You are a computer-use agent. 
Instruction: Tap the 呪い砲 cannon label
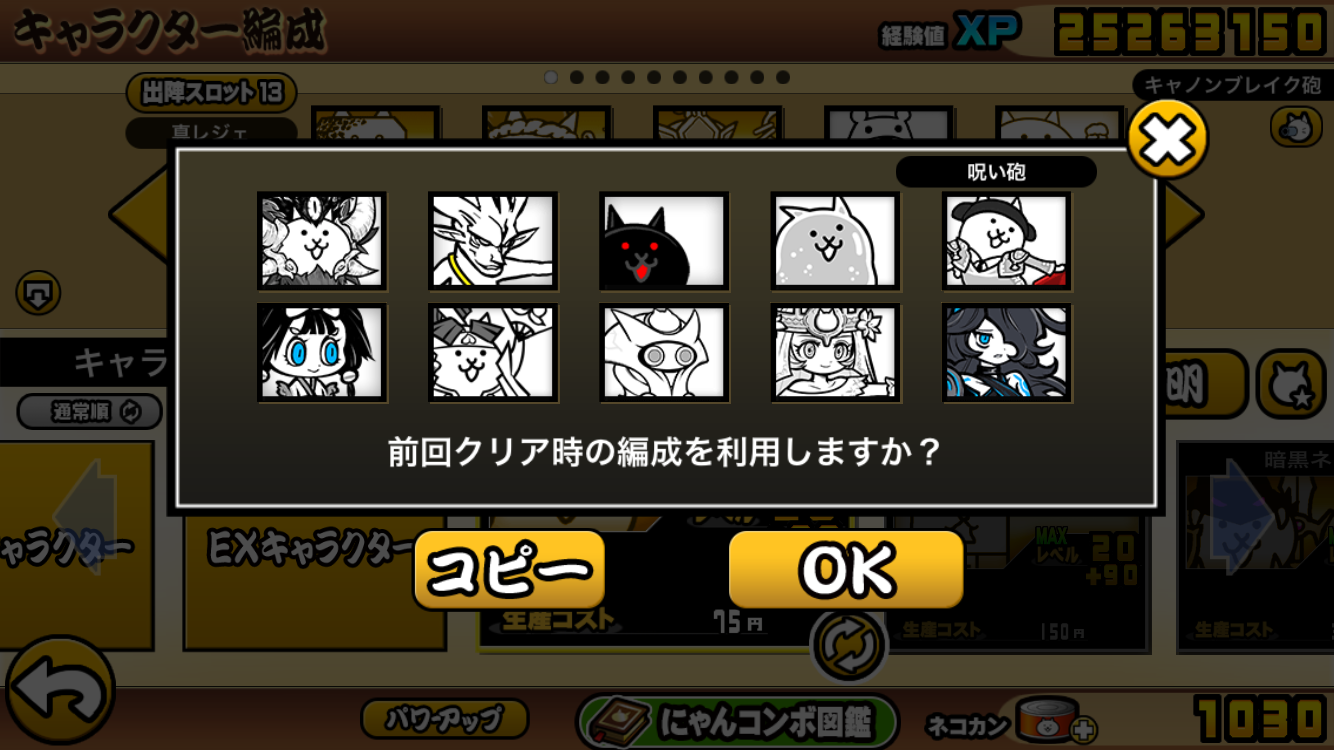(x=996, y=172)
